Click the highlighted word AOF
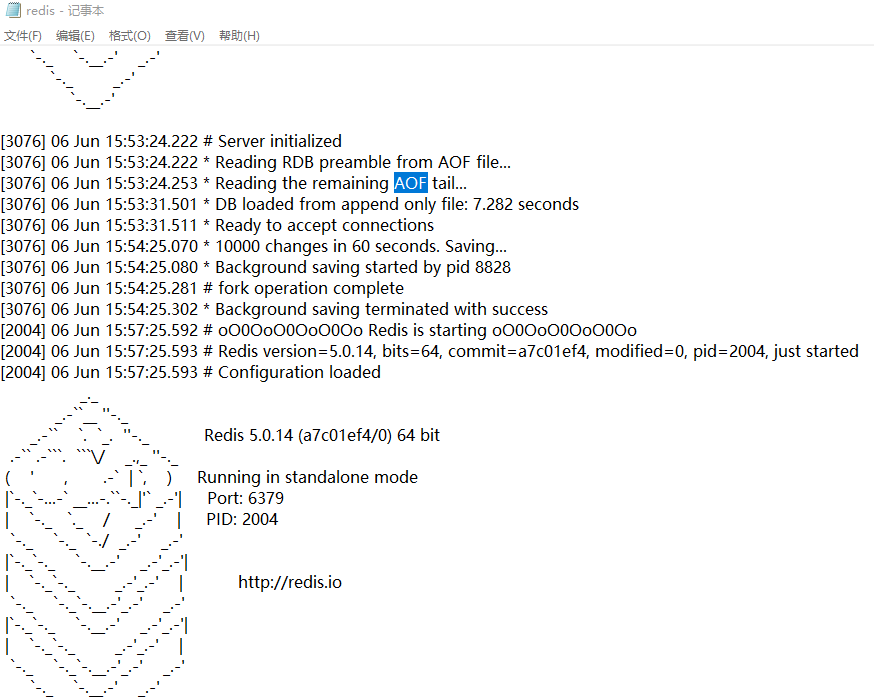Viewport: 874px width, 700px height. [x=411, y=183]
